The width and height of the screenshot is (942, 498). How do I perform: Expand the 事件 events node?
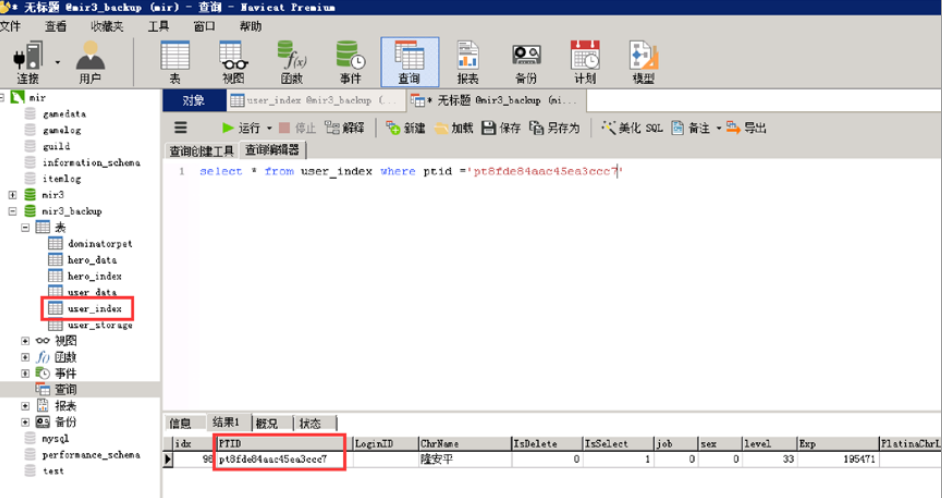(x=25, y=373)
